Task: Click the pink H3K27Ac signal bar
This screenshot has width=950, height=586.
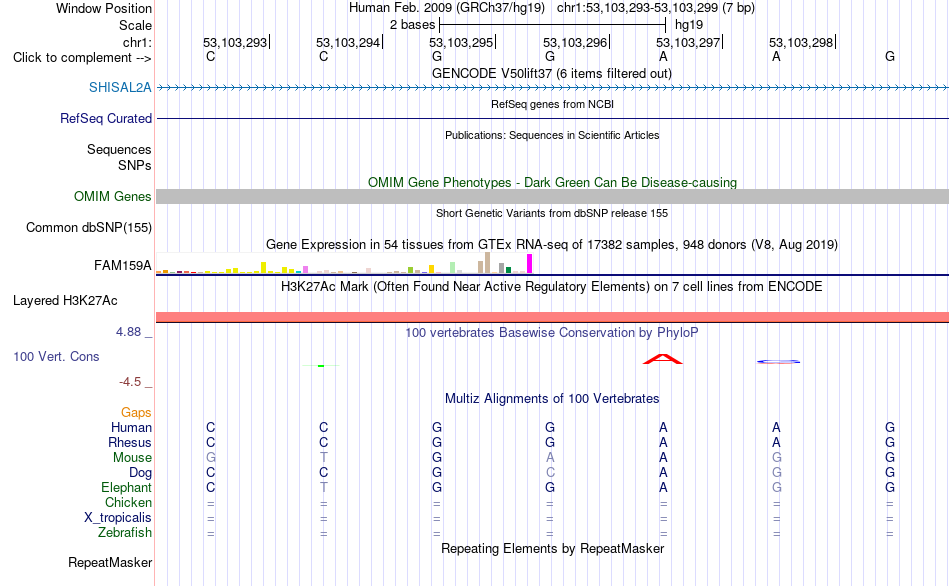Action: coord(553,317)
